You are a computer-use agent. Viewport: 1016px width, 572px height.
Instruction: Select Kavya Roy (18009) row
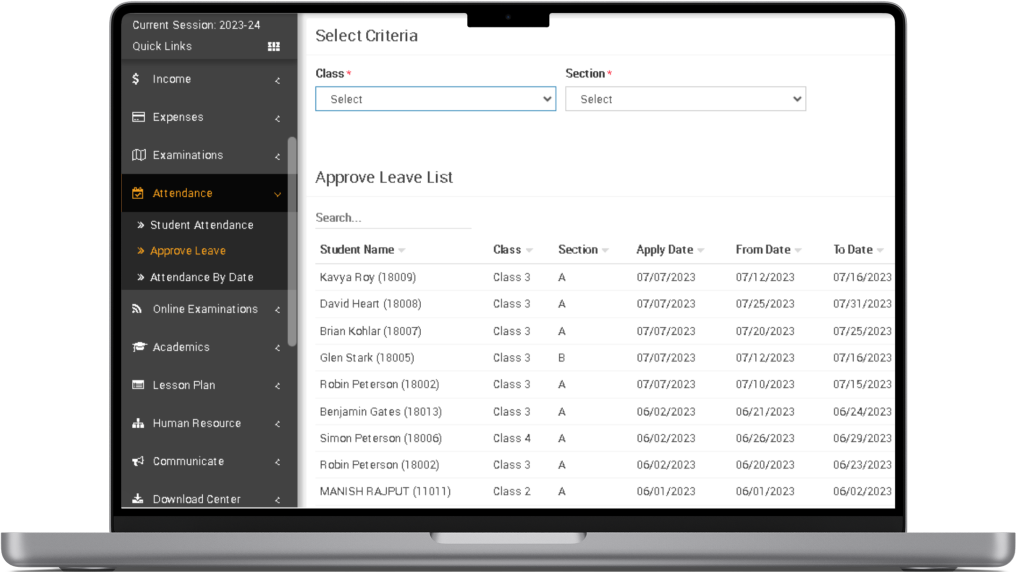coord(605,277)
